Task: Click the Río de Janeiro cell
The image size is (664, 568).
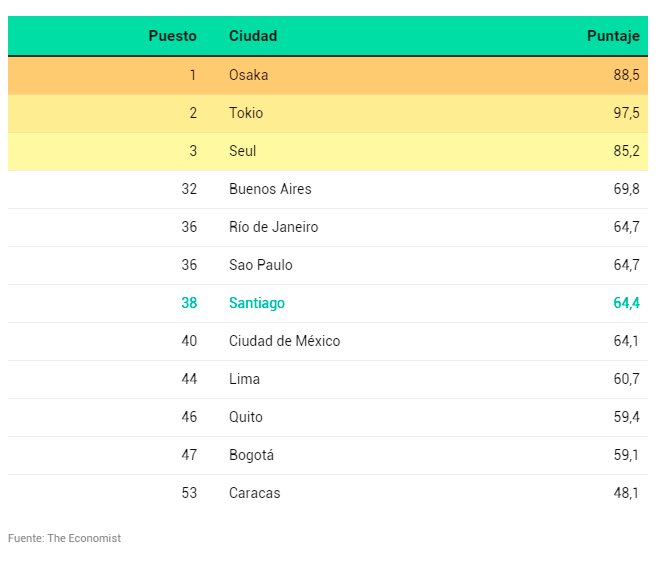Action: (273, 227)
